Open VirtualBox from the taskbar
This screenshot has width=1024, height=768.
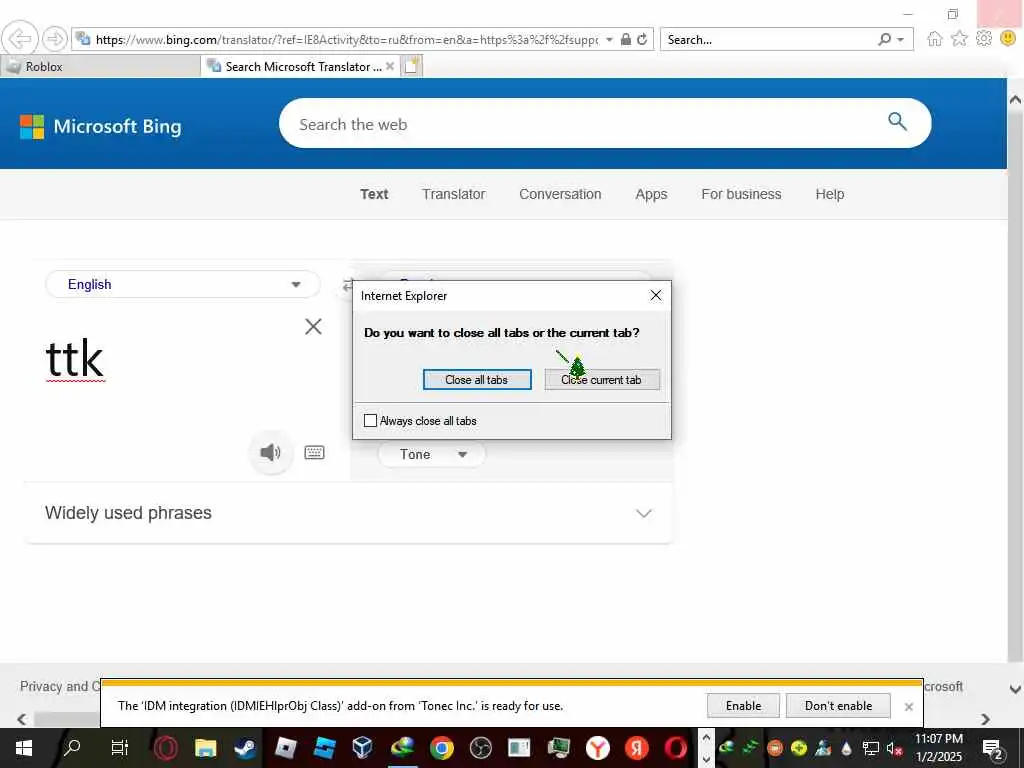point(362,748)
